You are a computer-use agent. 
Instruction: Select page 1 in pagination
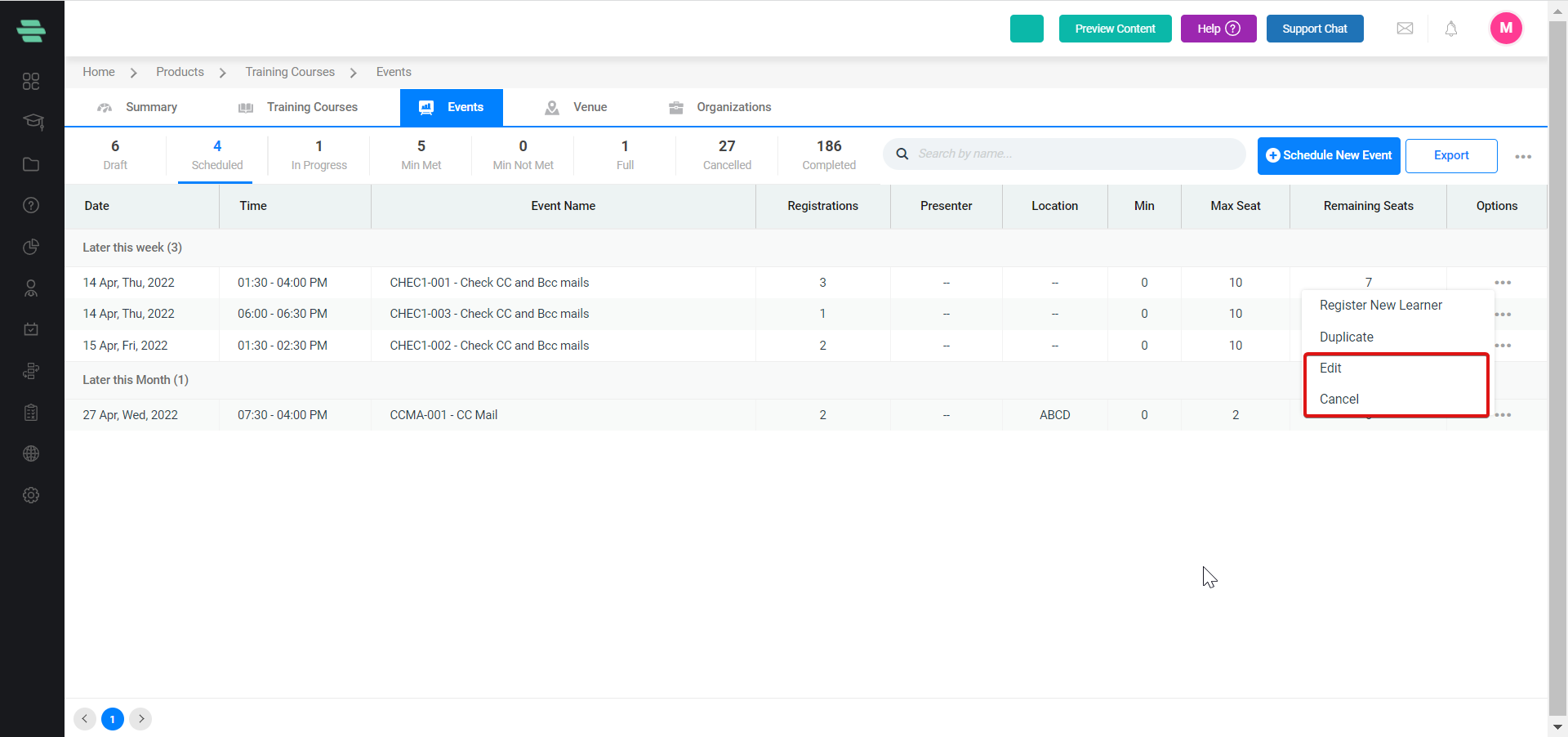click(x=113, y=719)
